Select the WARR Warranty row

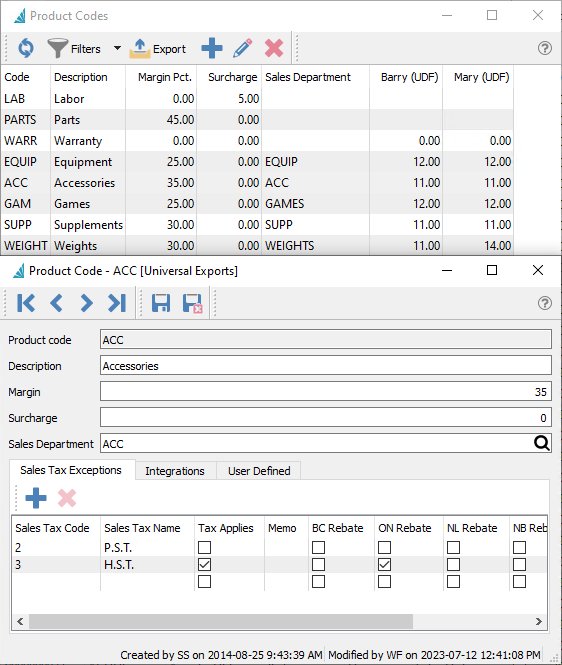pos(257,140)
